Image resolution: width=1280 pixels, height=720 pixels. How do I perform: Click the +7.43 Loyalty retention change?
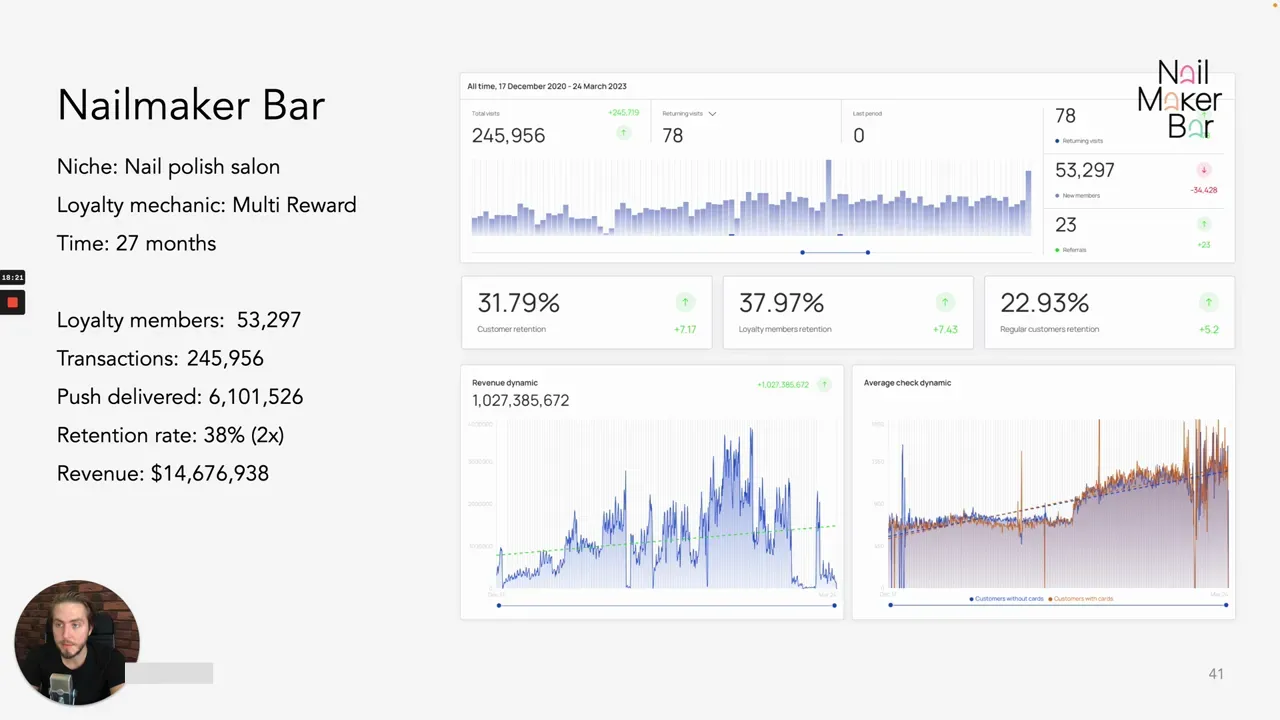(x=945, y=329)
